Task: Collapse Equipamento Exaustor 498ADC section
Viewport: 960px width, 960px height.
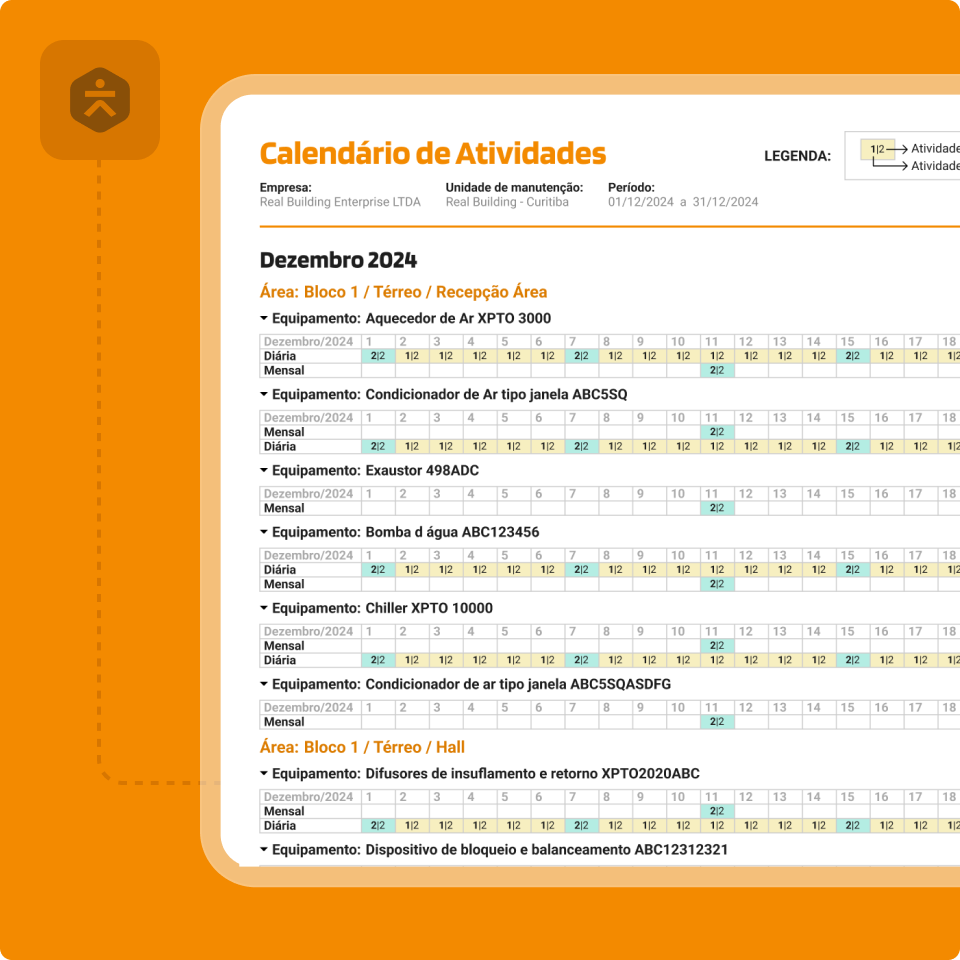Action: [x=262, y=469]
